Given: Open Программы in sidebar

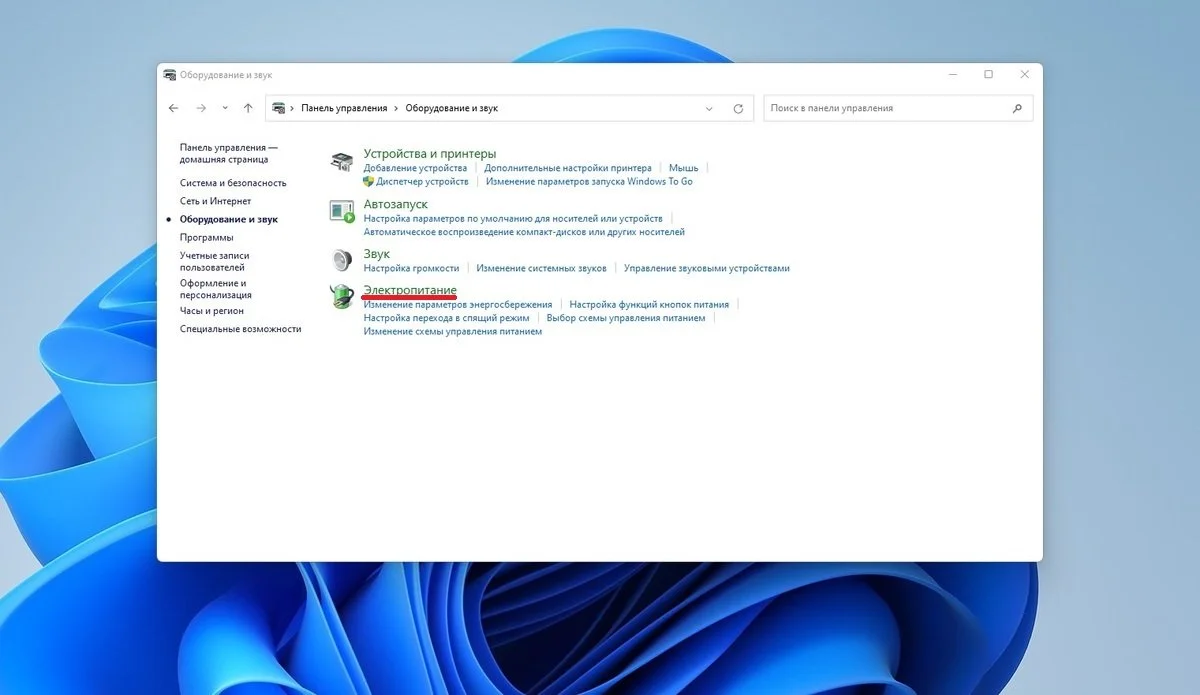Looking at the screenshot, I should click(207, 237).
